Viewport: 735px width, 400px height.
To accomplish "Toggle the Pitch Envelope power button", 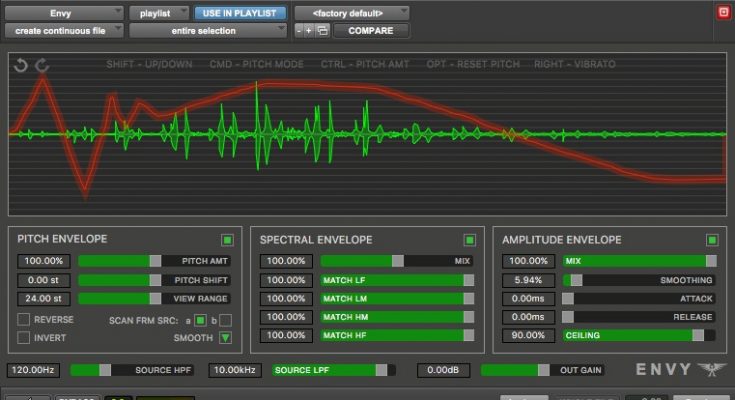I will (x=228, y=240).
